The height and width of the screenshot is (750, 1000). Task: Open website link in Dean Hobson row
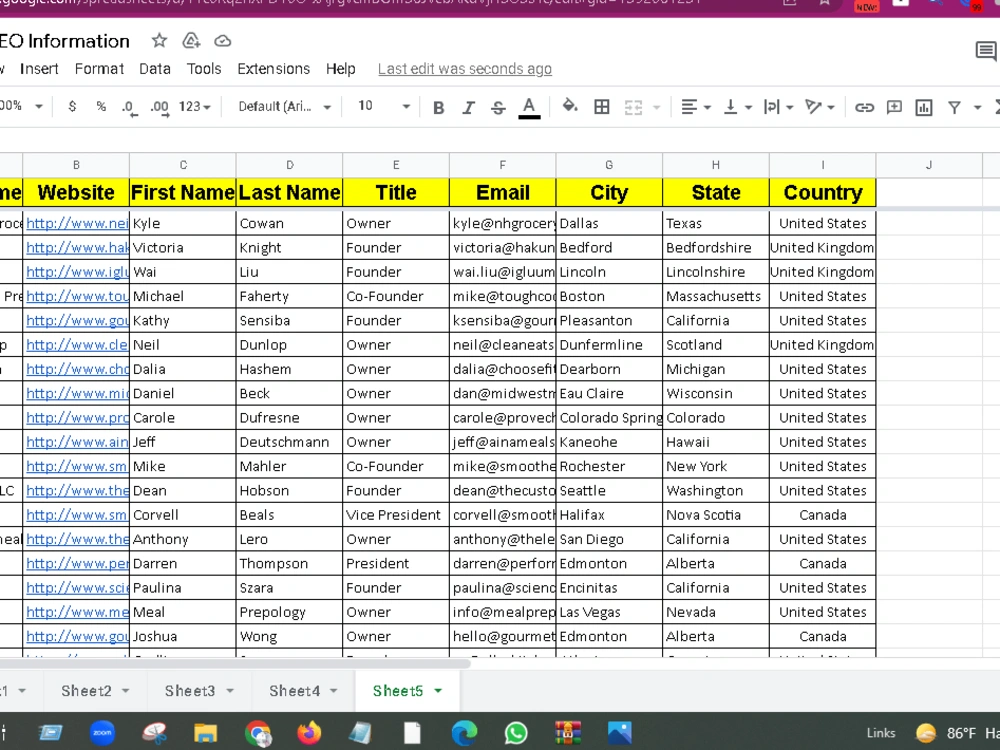(x=77, y=490)
